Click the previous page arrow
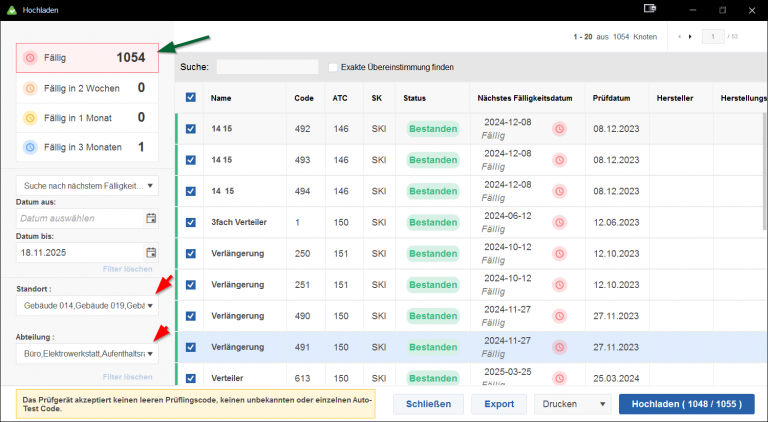 (x=680, y=37)
